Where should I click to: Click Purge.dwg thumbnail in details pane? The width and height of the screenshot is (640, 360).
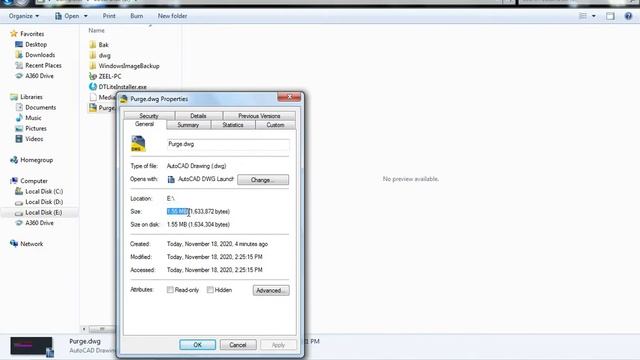click(32, 347)
